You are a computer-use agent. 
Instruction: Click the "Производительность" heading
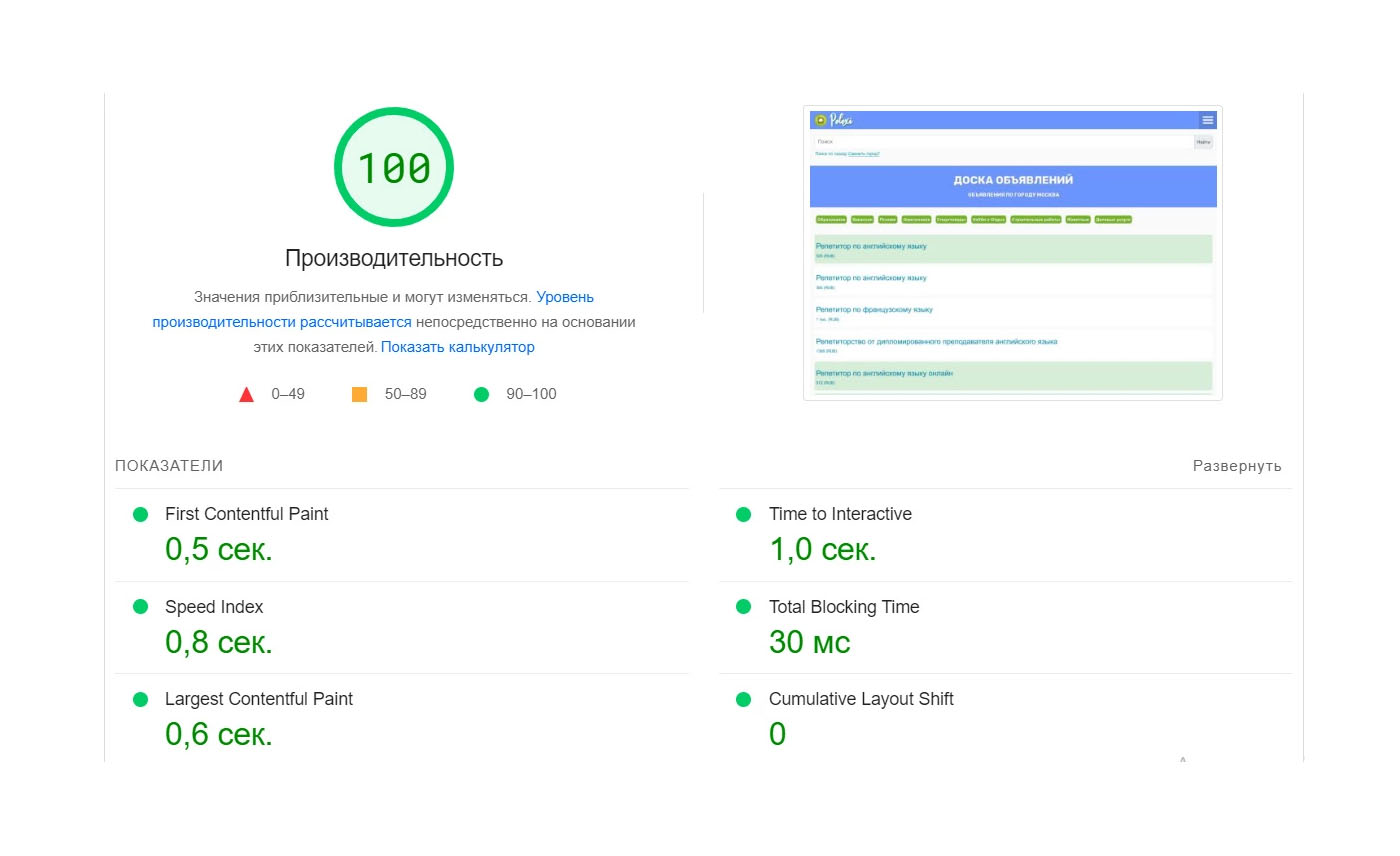pyautogui.click(x=394, y=258)
